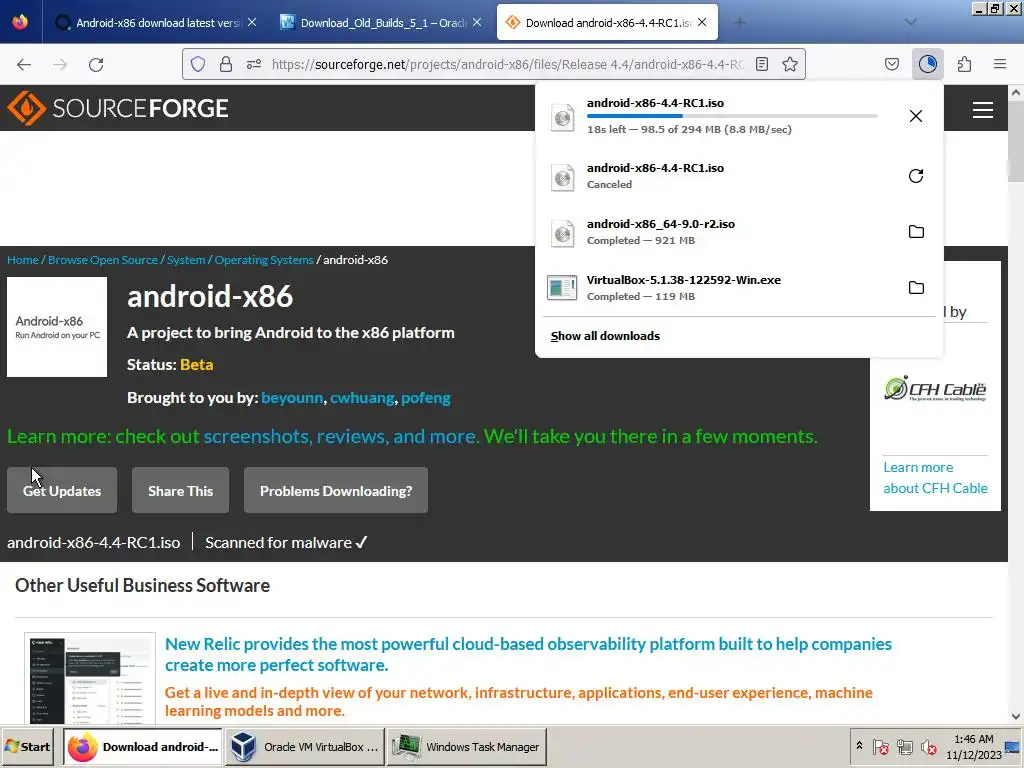
Task: Toggle the downloads panel toolbar button
Action: 927,64
